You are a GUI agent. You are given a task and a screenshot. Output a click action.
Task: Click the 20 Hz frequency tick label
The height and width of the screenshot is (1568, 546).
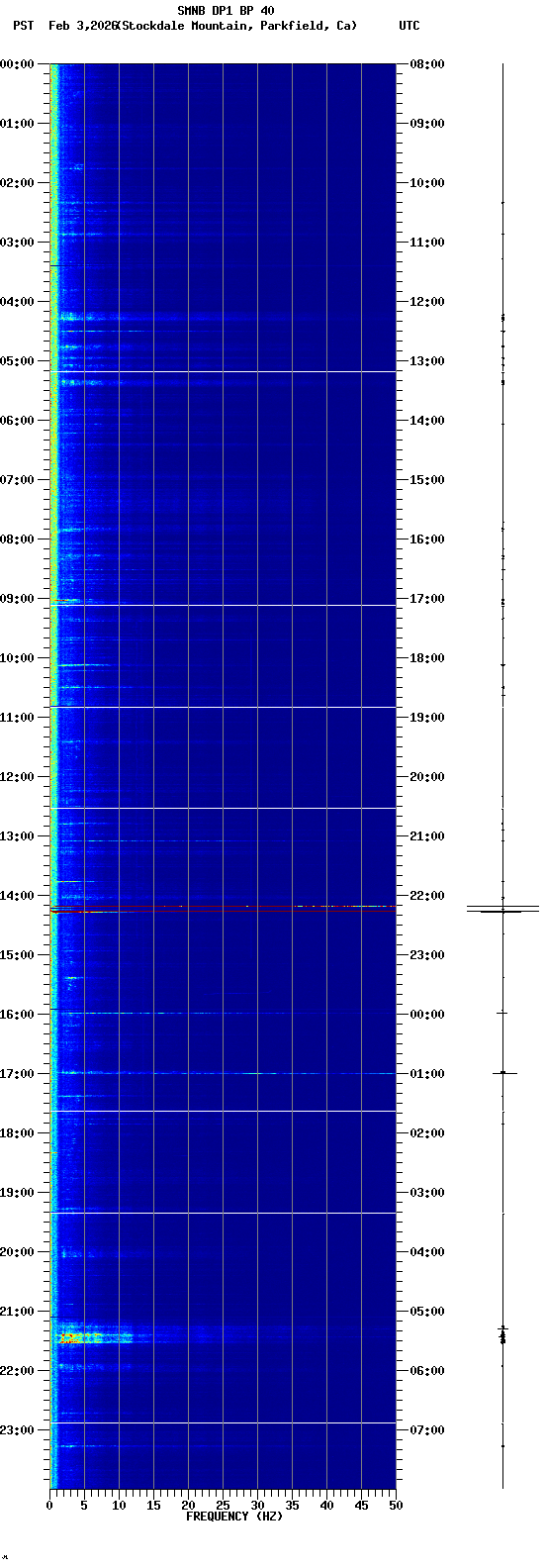click(188, 1506)
